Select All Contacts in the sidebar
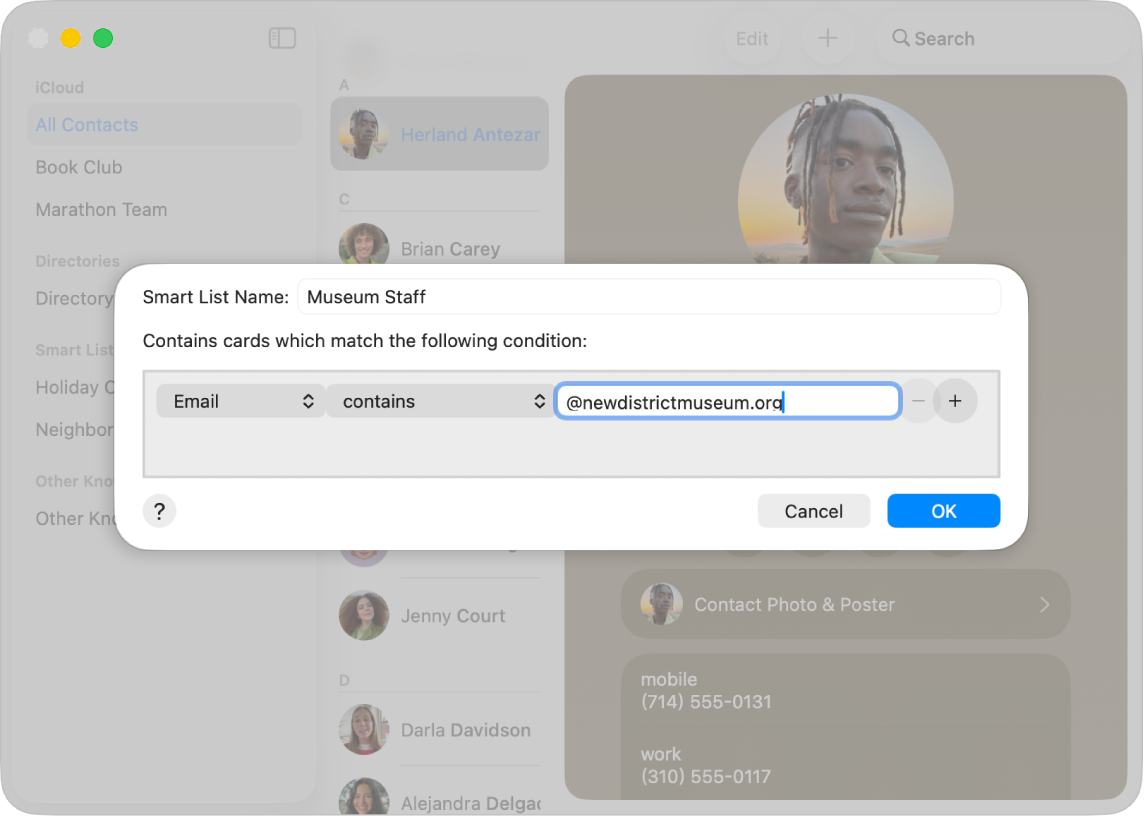This screenshot has width=1144, height=818. pos(87,125)
